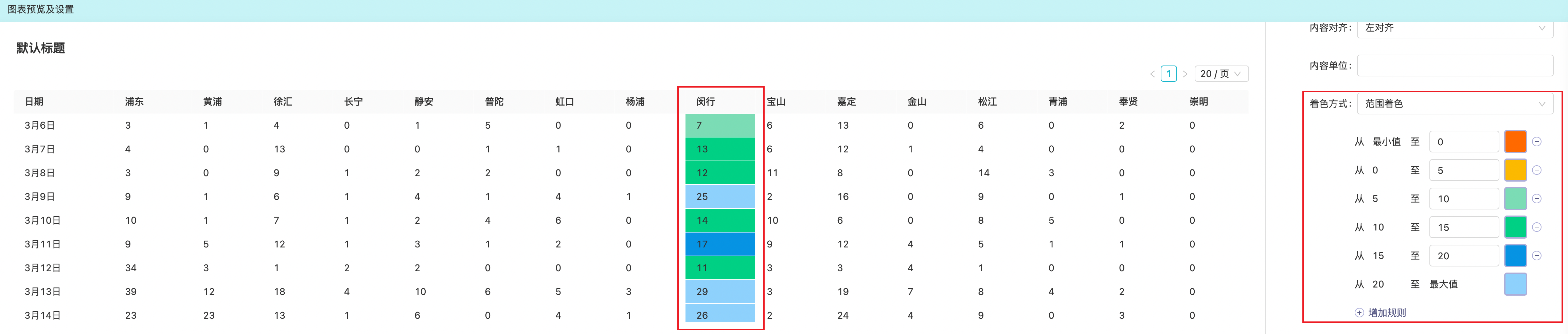
Task: Open the light blue swatch for 最大值
Action: point(1515,284)
